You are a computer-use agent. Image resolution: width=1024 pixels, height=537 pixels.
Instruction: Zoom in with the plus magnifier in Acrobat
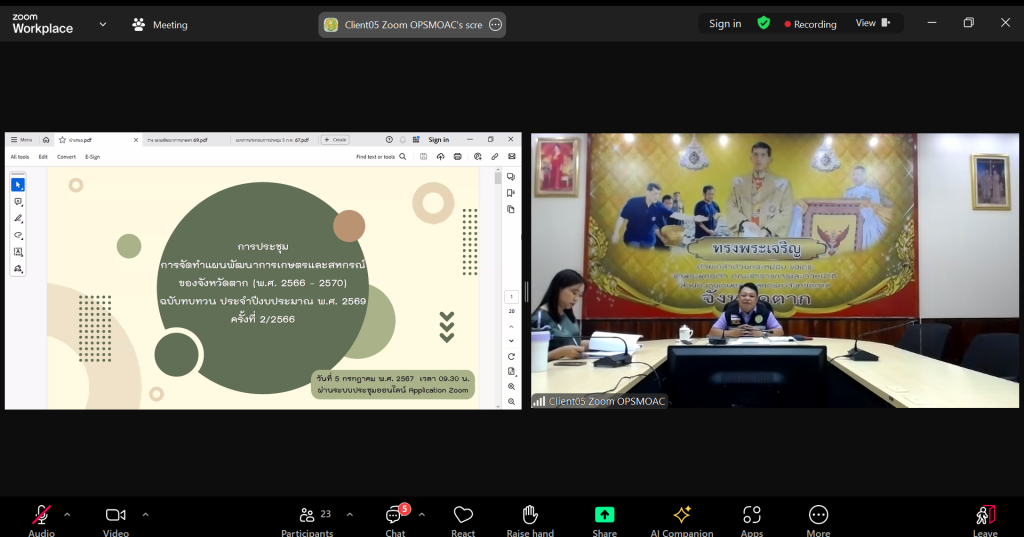click(511, 387)
